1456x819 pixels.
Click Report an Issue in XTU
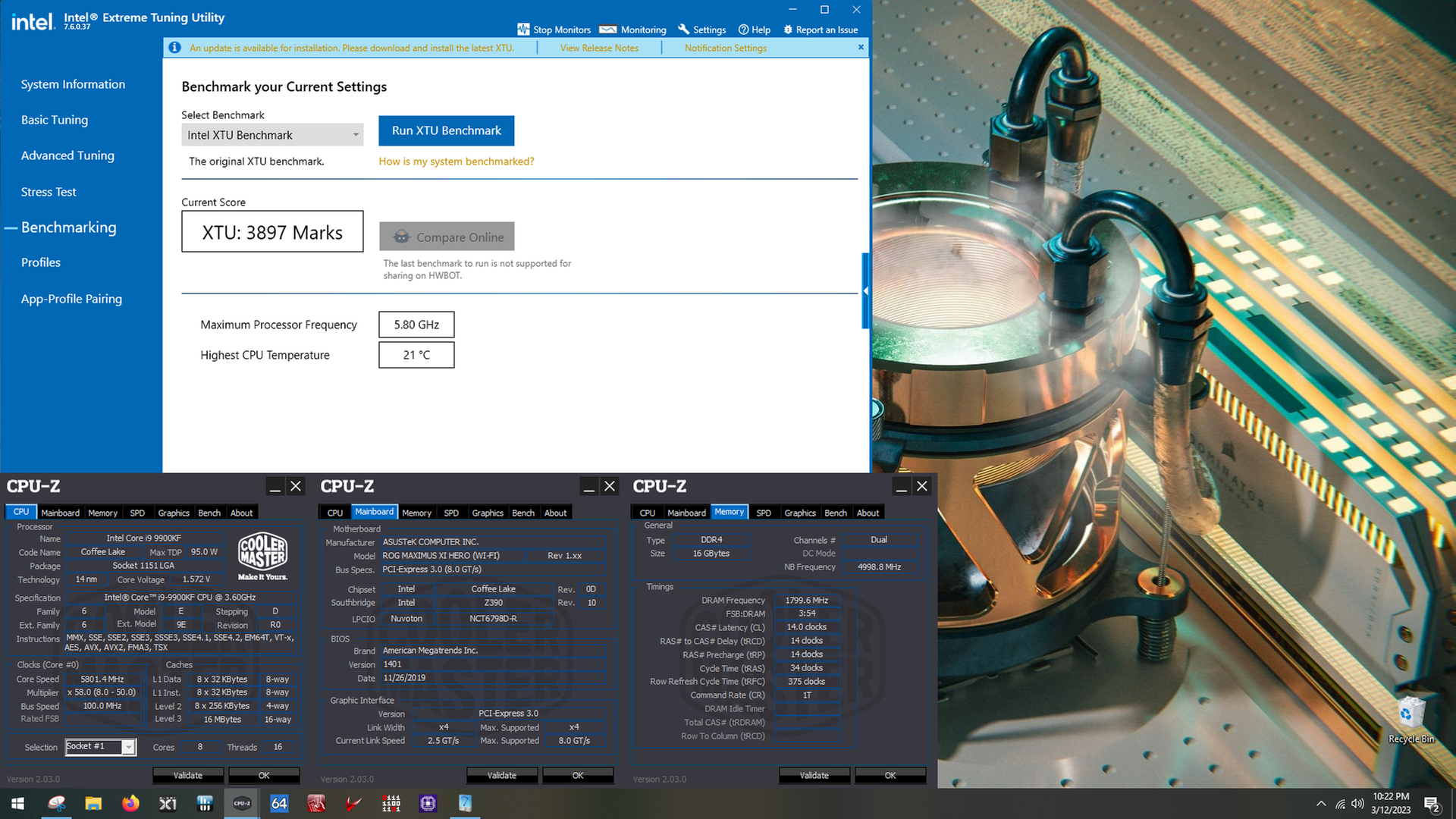click(x=821, y=30)
